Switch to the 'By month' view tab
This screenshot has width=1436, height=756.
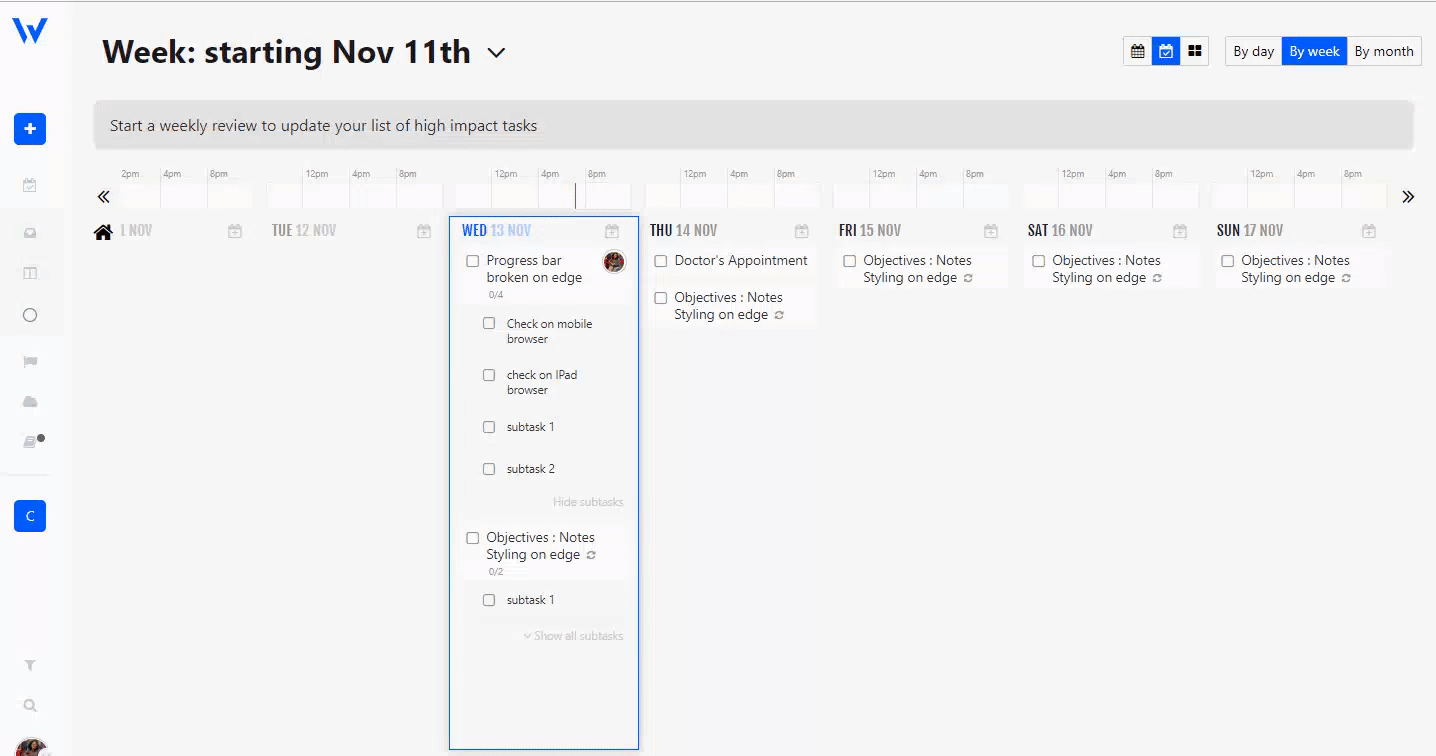(1384, 50)
